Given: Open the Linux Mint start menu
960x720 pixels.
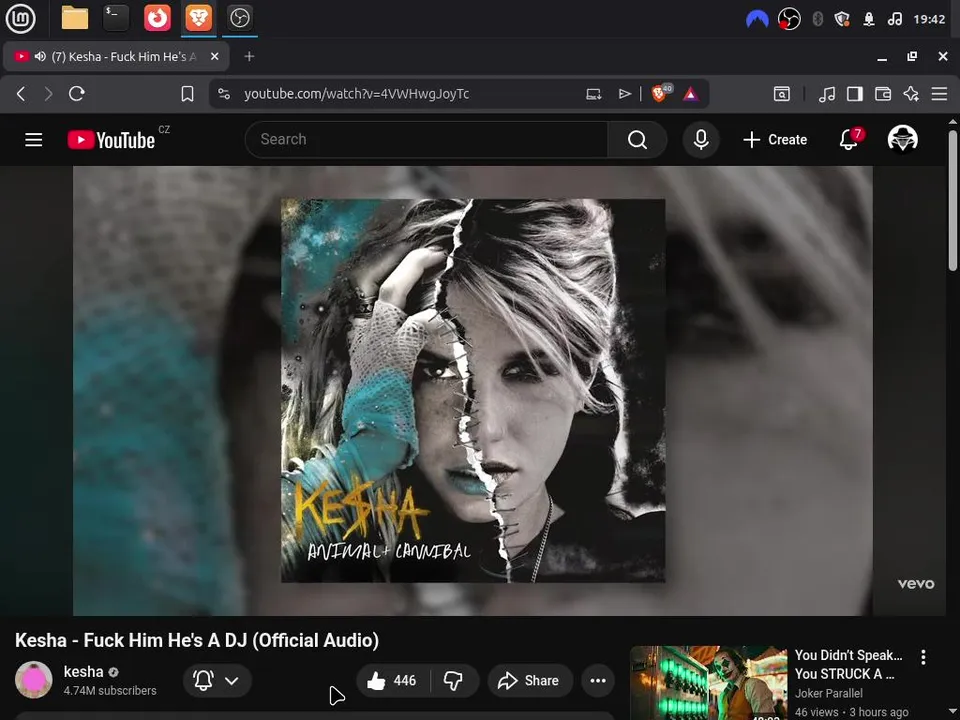Looking at the screenshot, I should 20,18.
